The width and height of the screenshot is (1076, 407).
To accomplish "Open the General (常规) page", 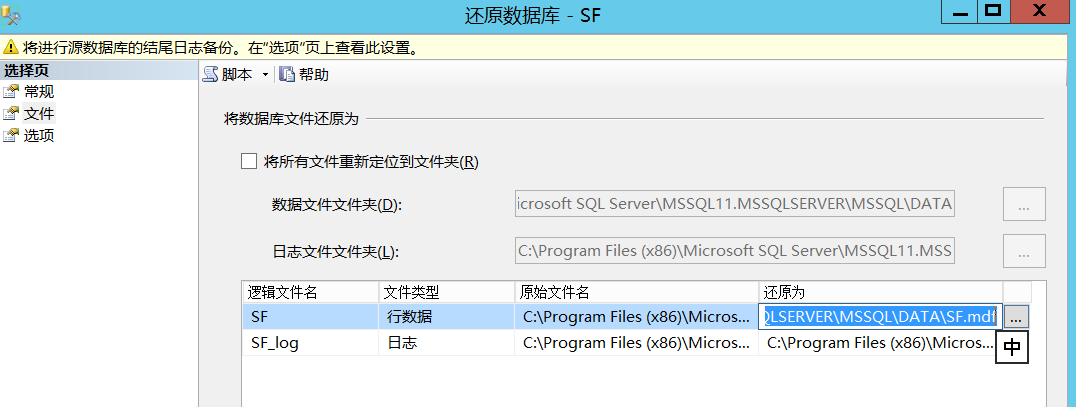I will click(x=39, y=92).
